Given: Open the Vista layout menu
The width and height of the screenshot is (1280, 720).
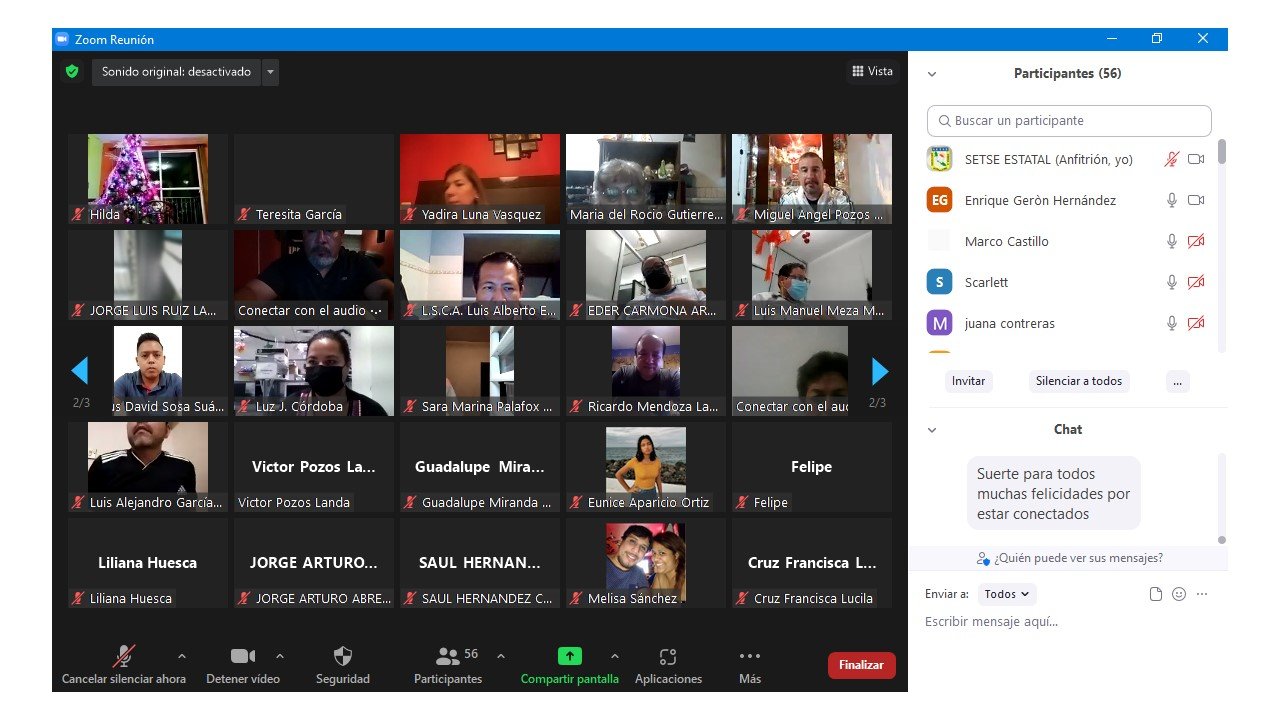Looking at the screenshot, I should coord(872,71).
